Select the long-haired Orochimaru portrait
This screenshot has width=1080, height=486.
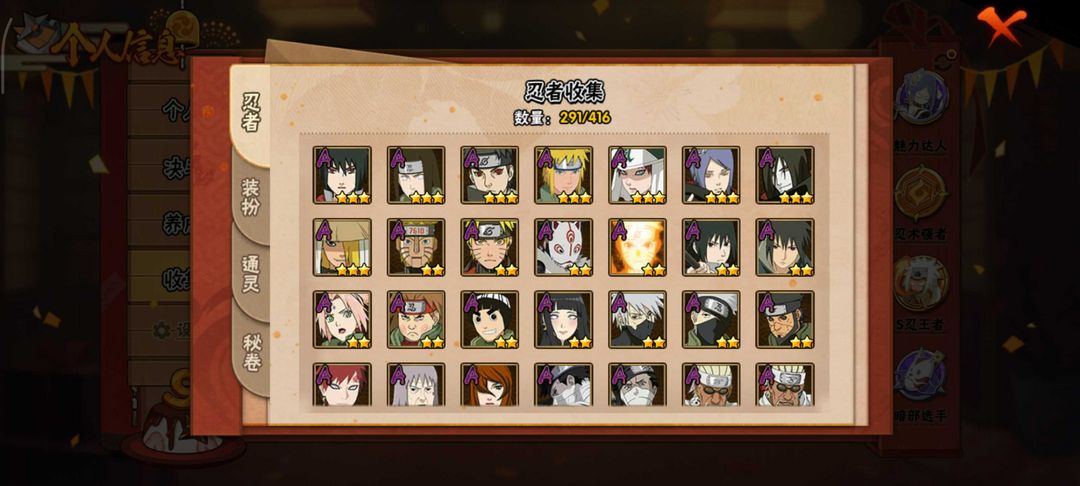point(785,175)
